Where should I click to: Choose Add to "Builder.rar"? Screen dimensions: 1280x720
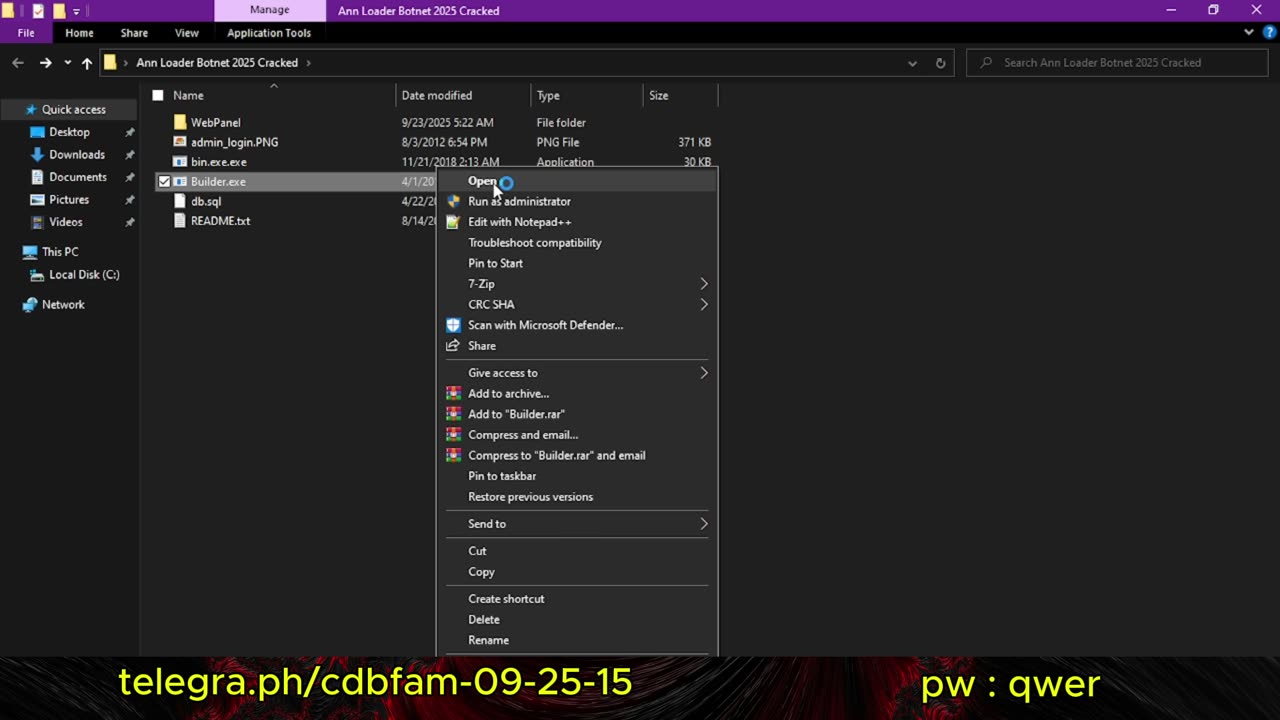(577, 414)
